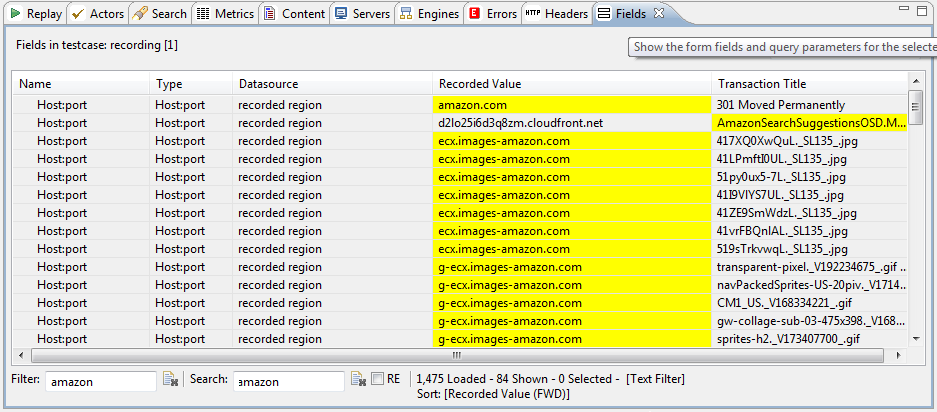This screenshot has width=937, height=412.
Task: Select the amazon.com recorded value cell
Action: click(572, 105)
